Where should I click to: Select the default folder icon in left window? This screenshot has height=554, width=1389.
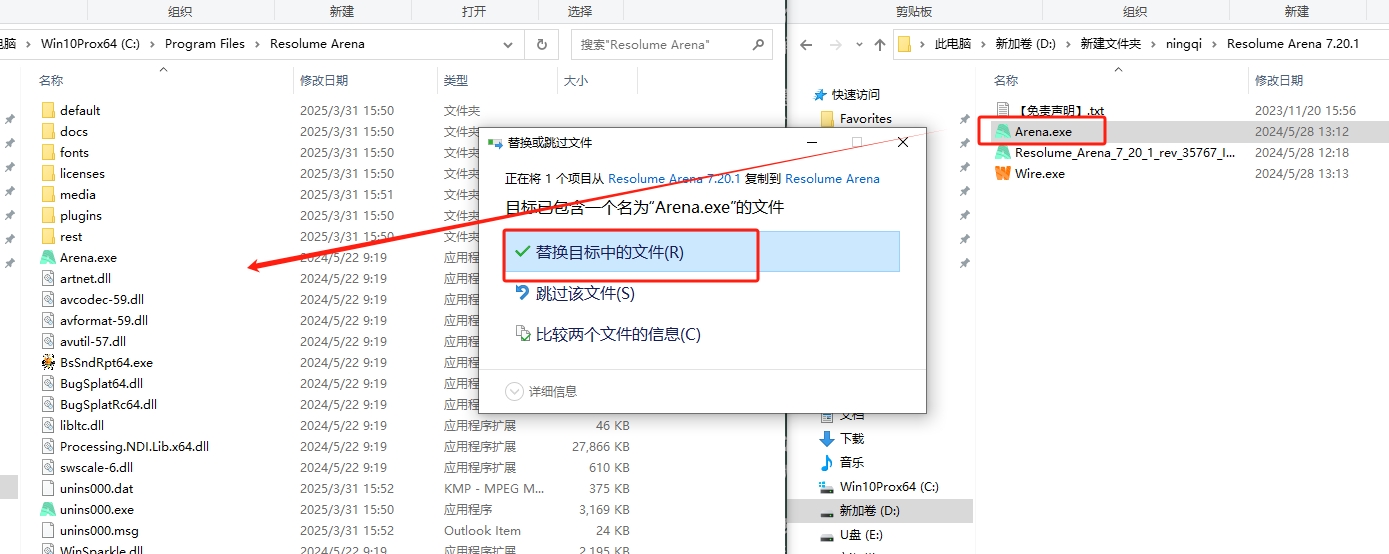(x=48, y=110)
